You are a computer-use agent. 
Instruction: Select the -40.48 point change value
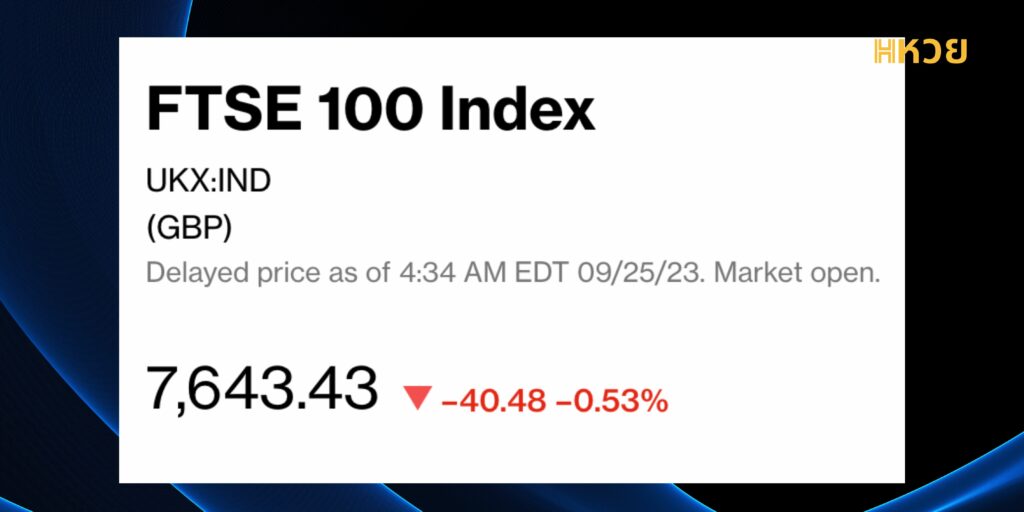click(x=494, y=400)
